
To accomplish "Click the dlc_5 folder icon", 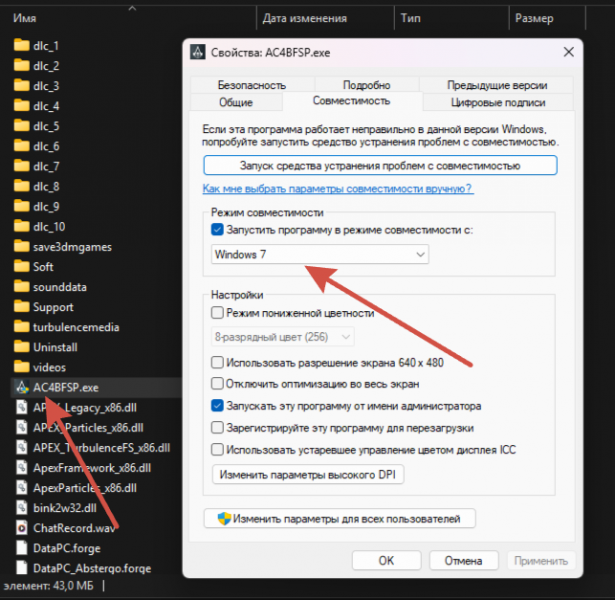I will (x=22, y=126).
